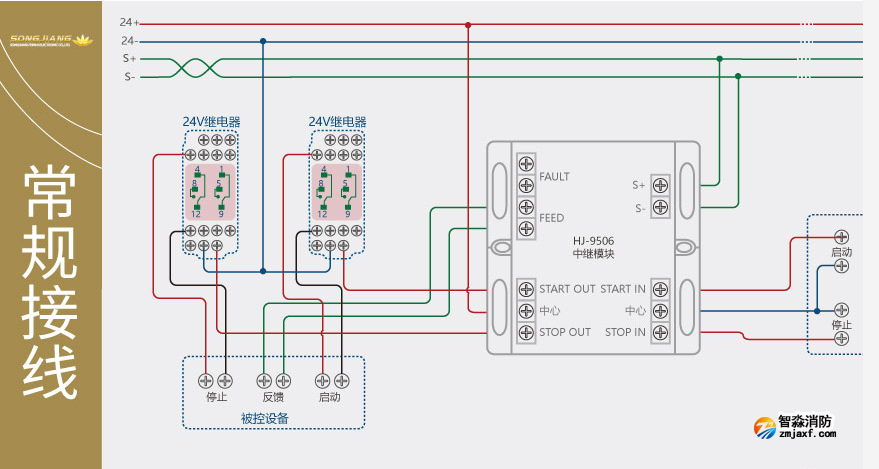Click the Songjiang logo in the top-left
The height and width of the screenshot is (469, 879).
[x=50, y=40]
